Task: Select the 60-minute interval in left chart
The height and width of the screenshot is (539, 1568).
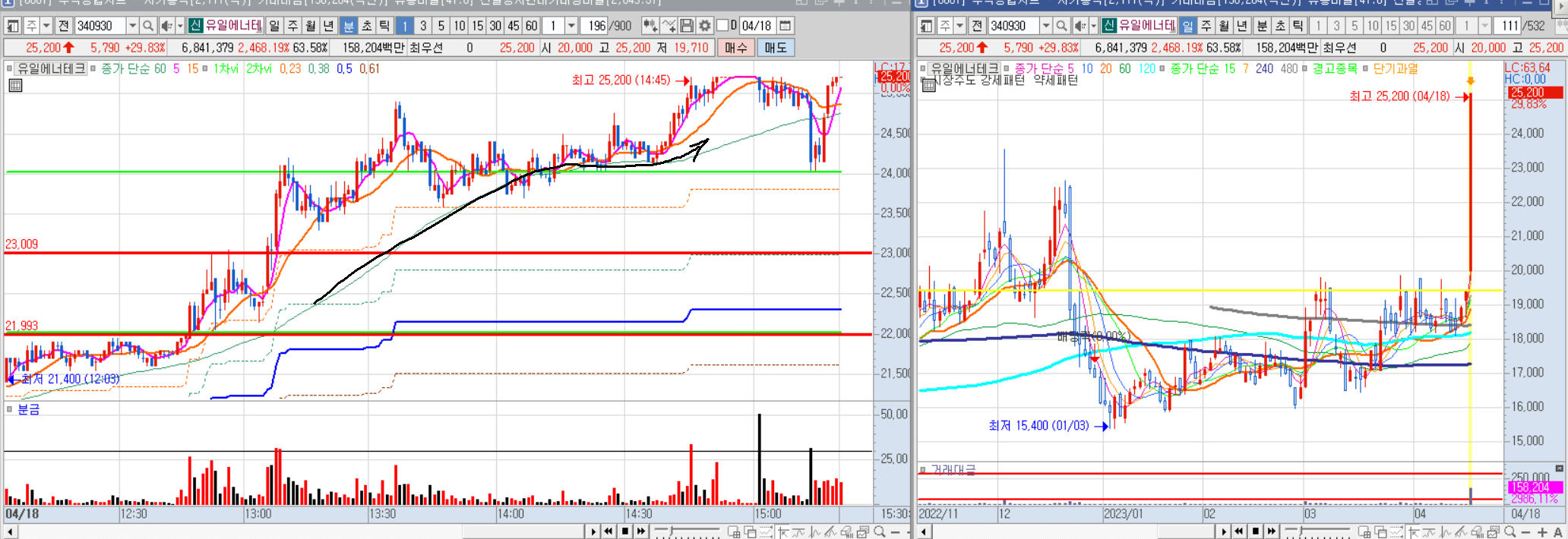Action: tap(531, 26)
